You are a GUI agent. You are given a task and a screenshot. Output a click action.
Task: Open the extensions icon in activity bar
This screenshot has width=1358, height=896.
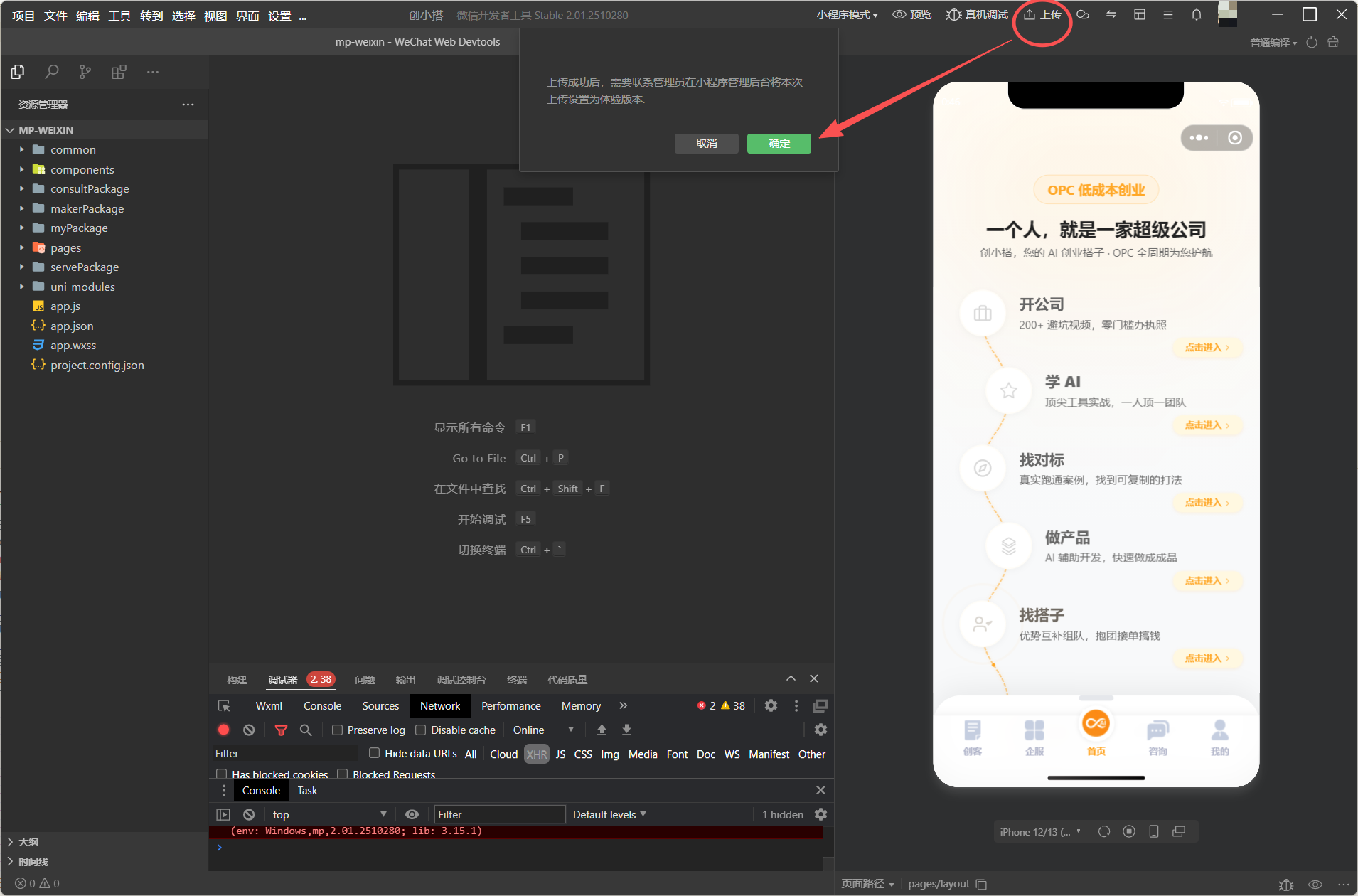pyautogui.click(x=119, y=72)
